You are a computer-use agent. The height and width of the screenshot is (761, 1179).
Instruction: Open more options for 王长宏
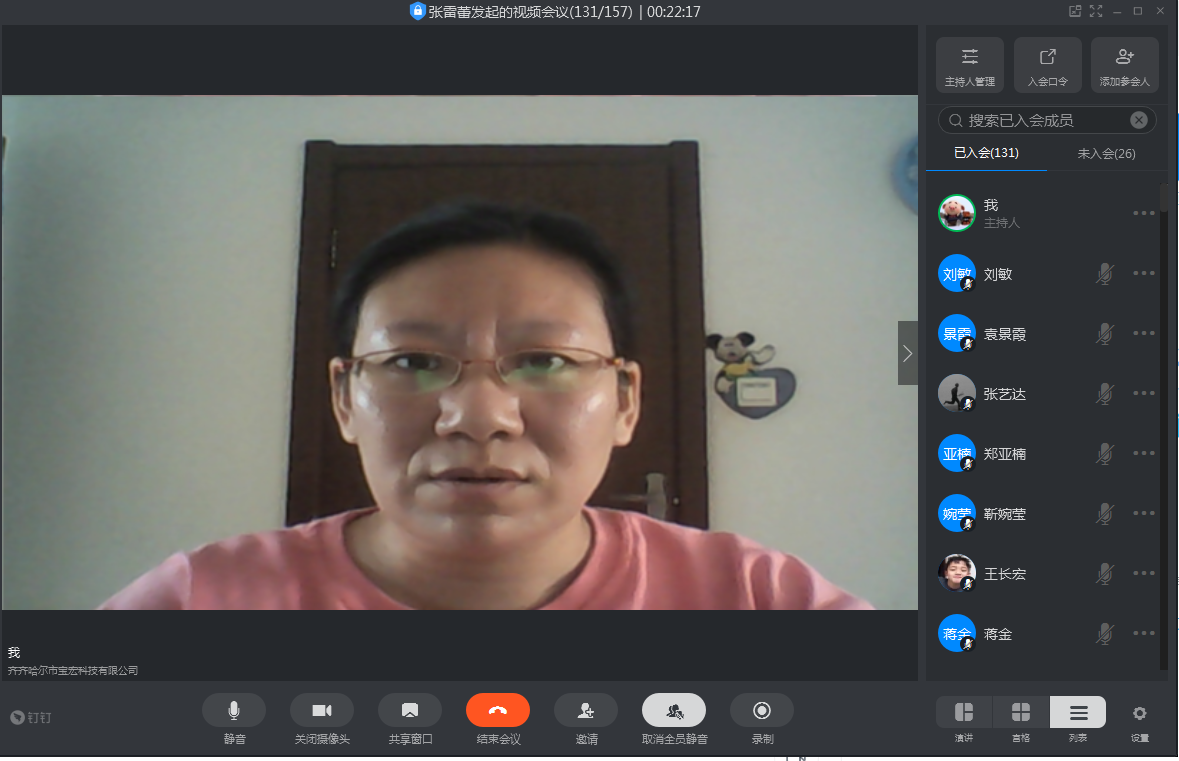pyautogui.click(x=1143, y=574)
